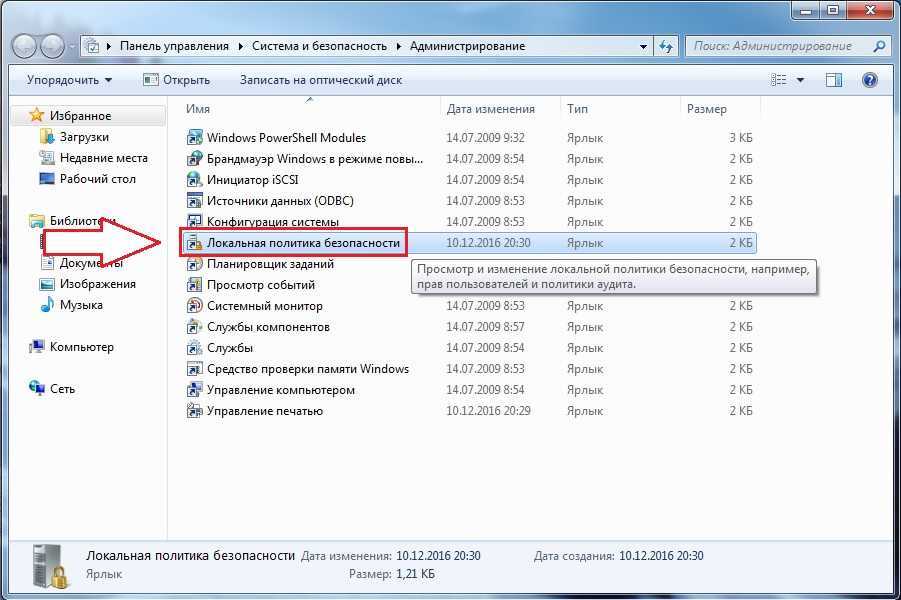Click the Службы gear icon
Image resolution: width=901 pixels, height=600 pixels.
[x=195, y=348]
